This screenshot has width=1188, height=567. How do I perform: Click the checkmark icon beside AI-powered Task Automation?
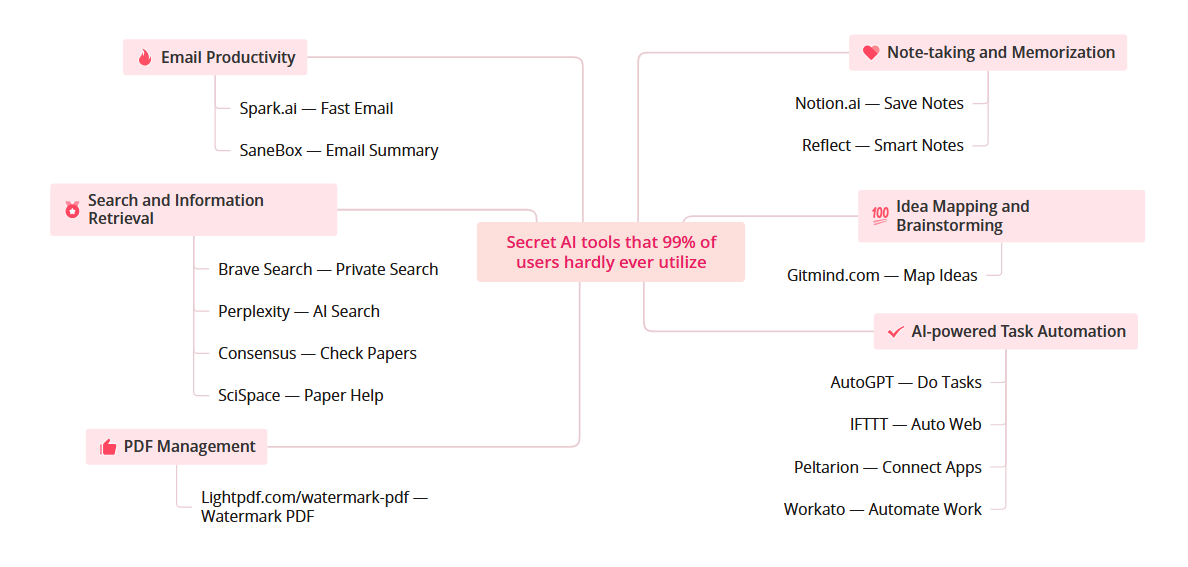(896, 332)
